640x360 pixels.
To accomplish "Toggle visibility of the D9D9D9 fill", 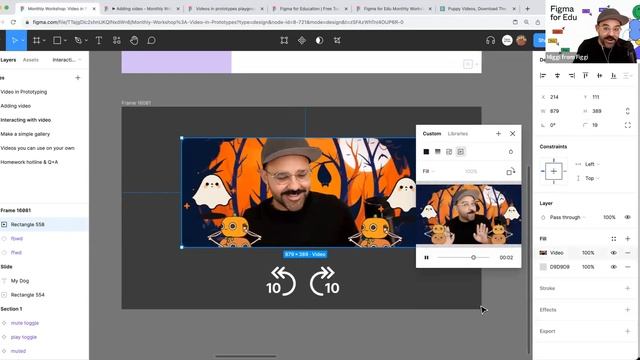I will [x=613, y=267].
